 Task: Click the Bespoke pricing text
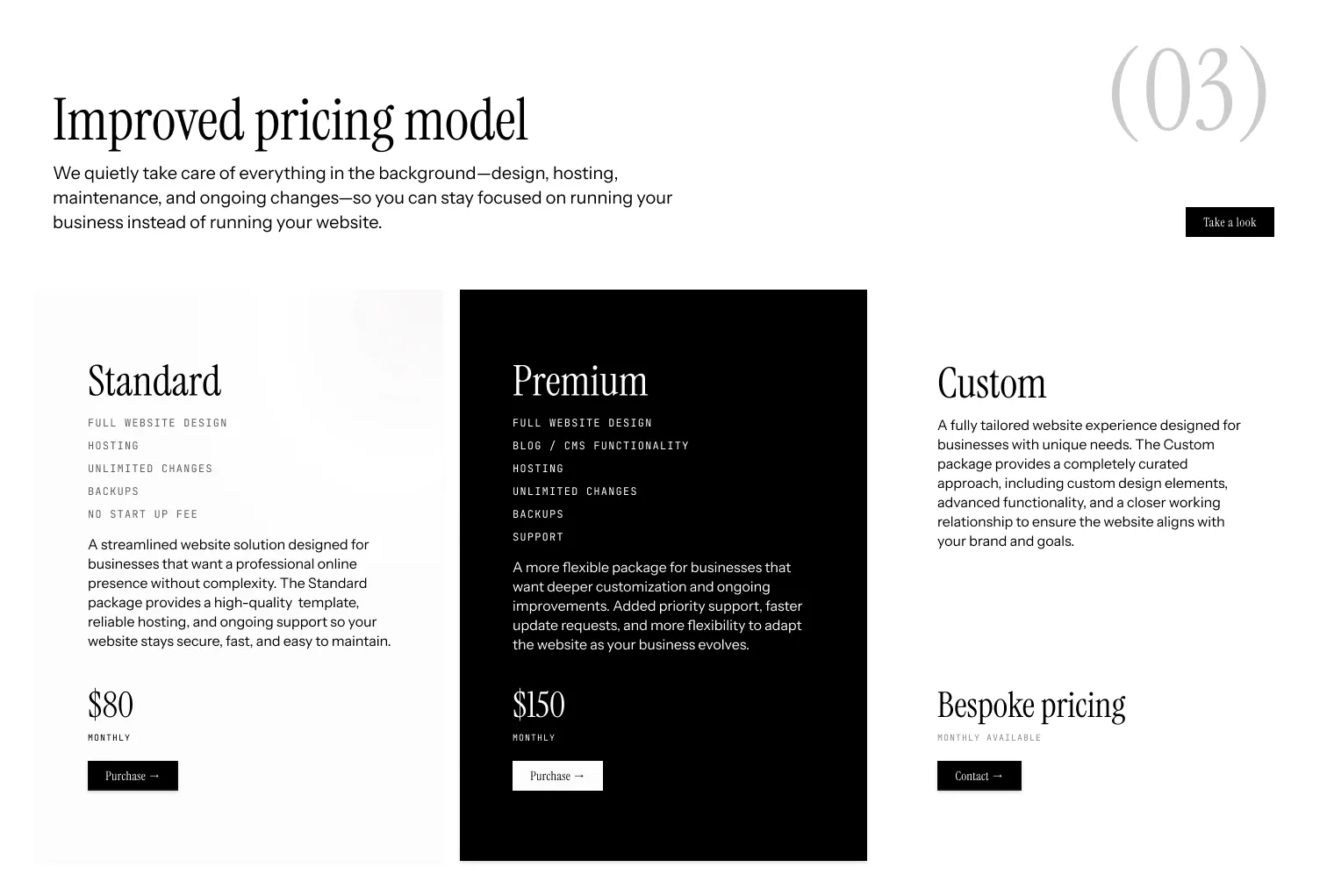click(1031, 706)
